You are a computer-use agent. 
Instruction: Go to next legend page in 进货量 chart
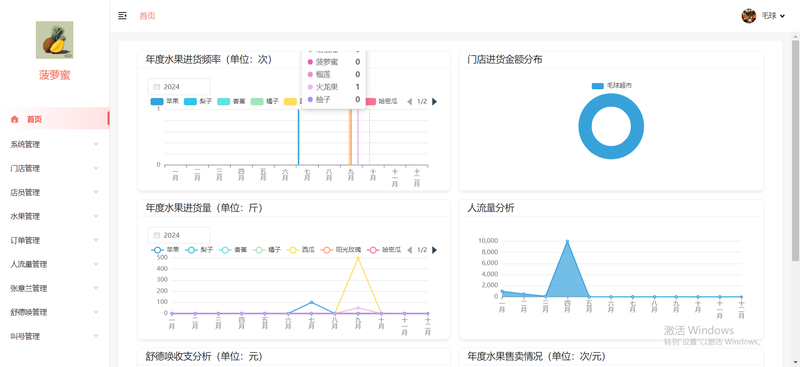tap(434, 250)
